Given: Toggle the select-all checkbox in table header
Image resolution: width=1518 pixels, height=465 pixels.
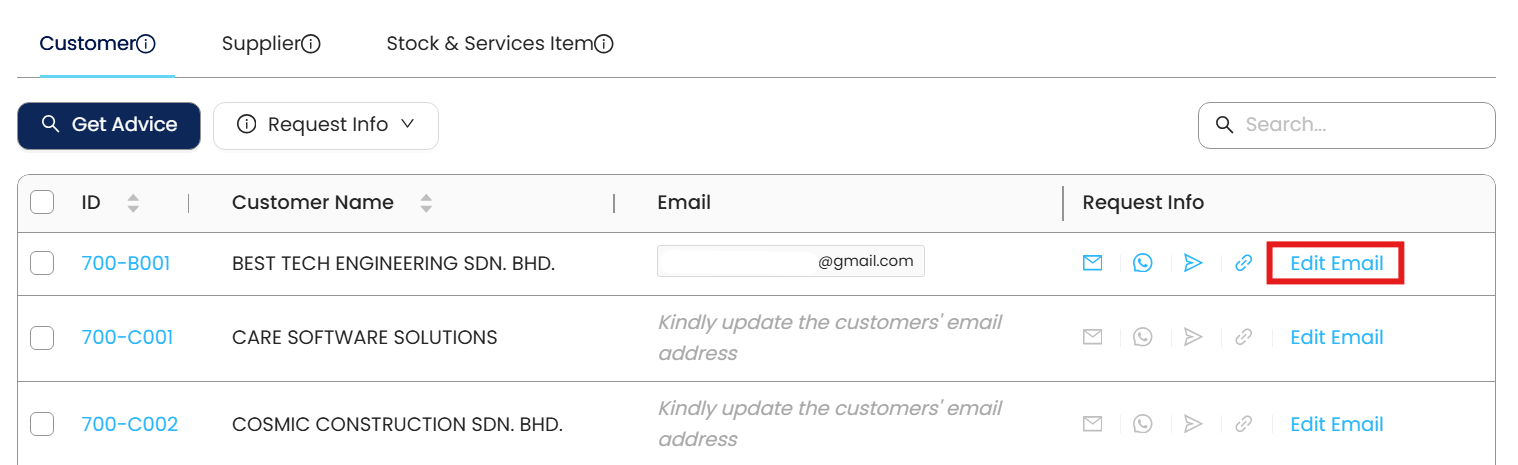Looking at the screenshot, I should (x=42, y=203).
